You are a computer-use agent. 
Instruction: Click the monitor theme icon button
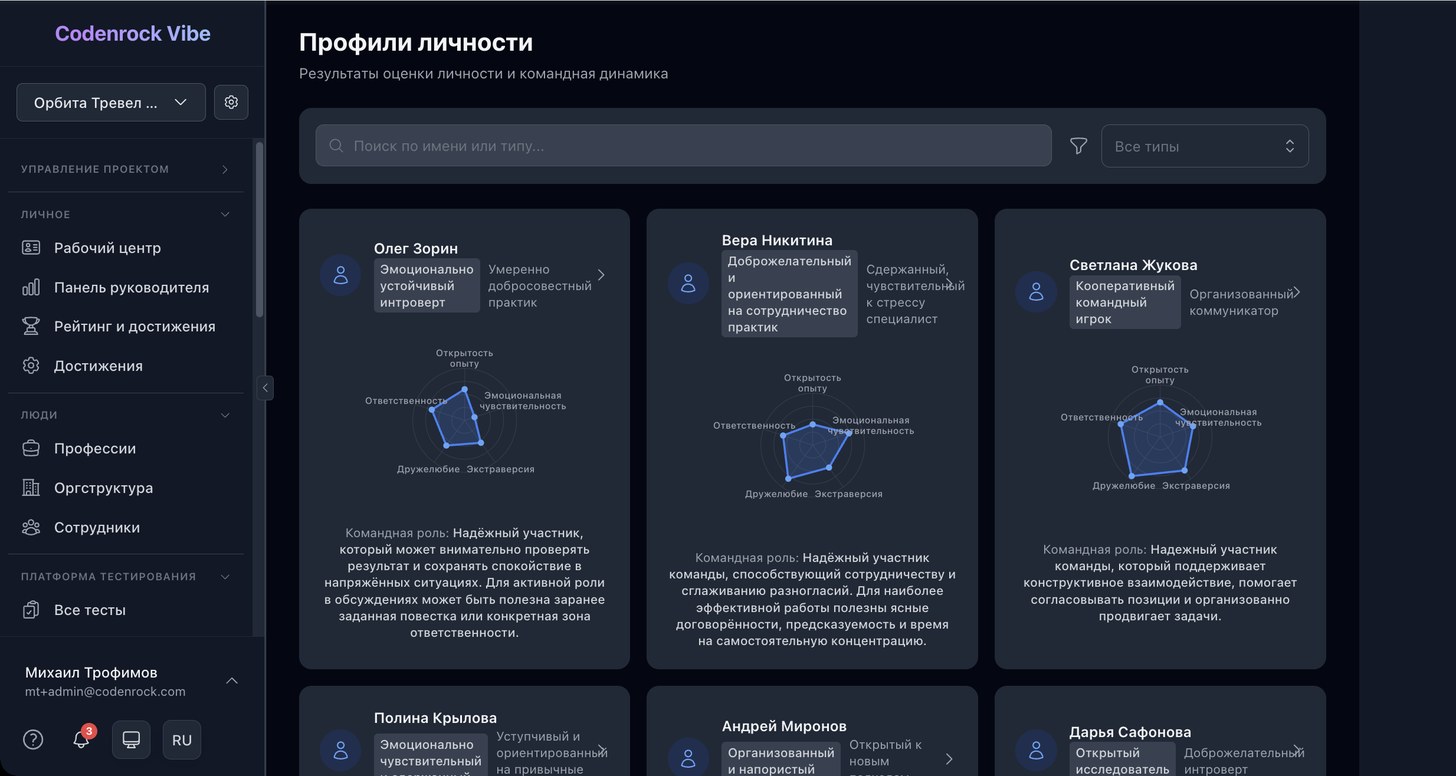131,740
